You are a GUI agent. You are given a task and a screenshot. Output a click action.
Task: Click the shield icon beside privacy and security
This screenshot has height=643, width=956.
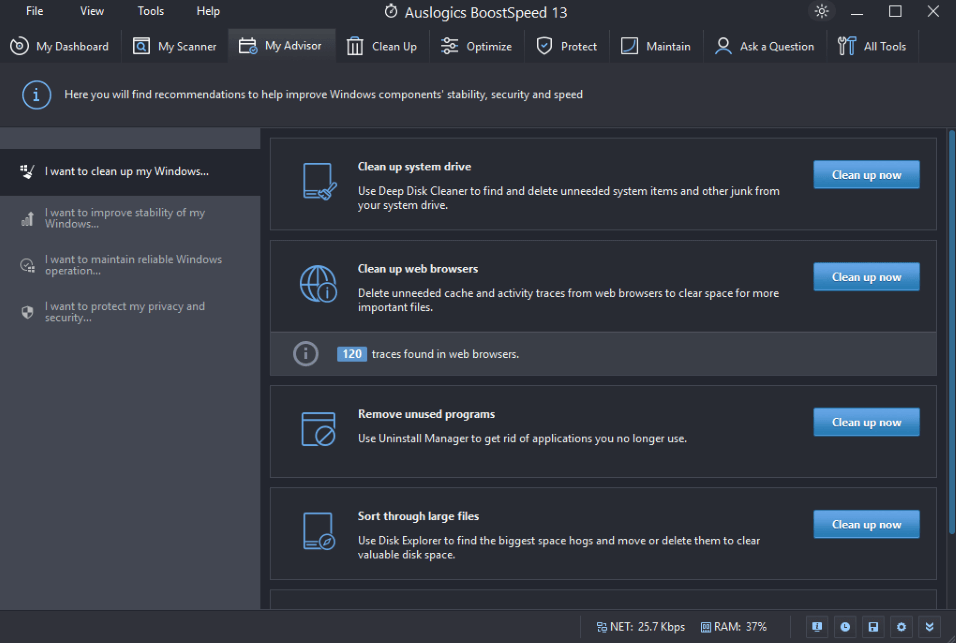pos(27,313)
